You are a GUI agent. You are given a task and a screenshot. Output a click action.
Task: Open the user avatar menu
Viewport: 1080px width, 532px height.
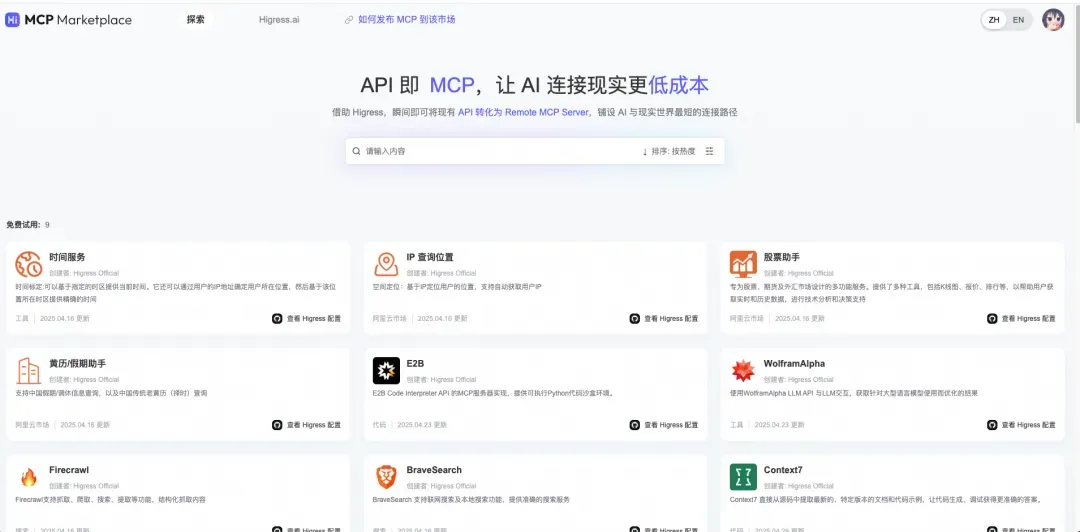tap(1052, 20)
